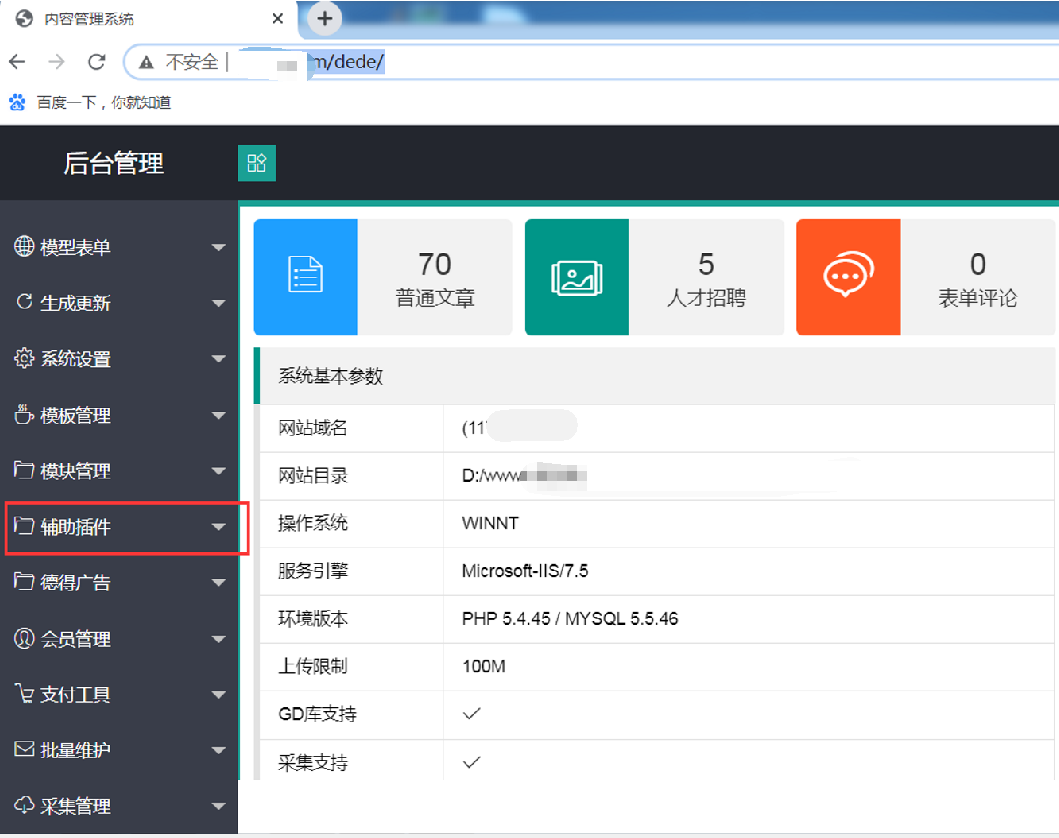The width and height of the screenshot is (1059, 838).
Task: Open a new browser tab with plus button
Action: click(325, 18)
